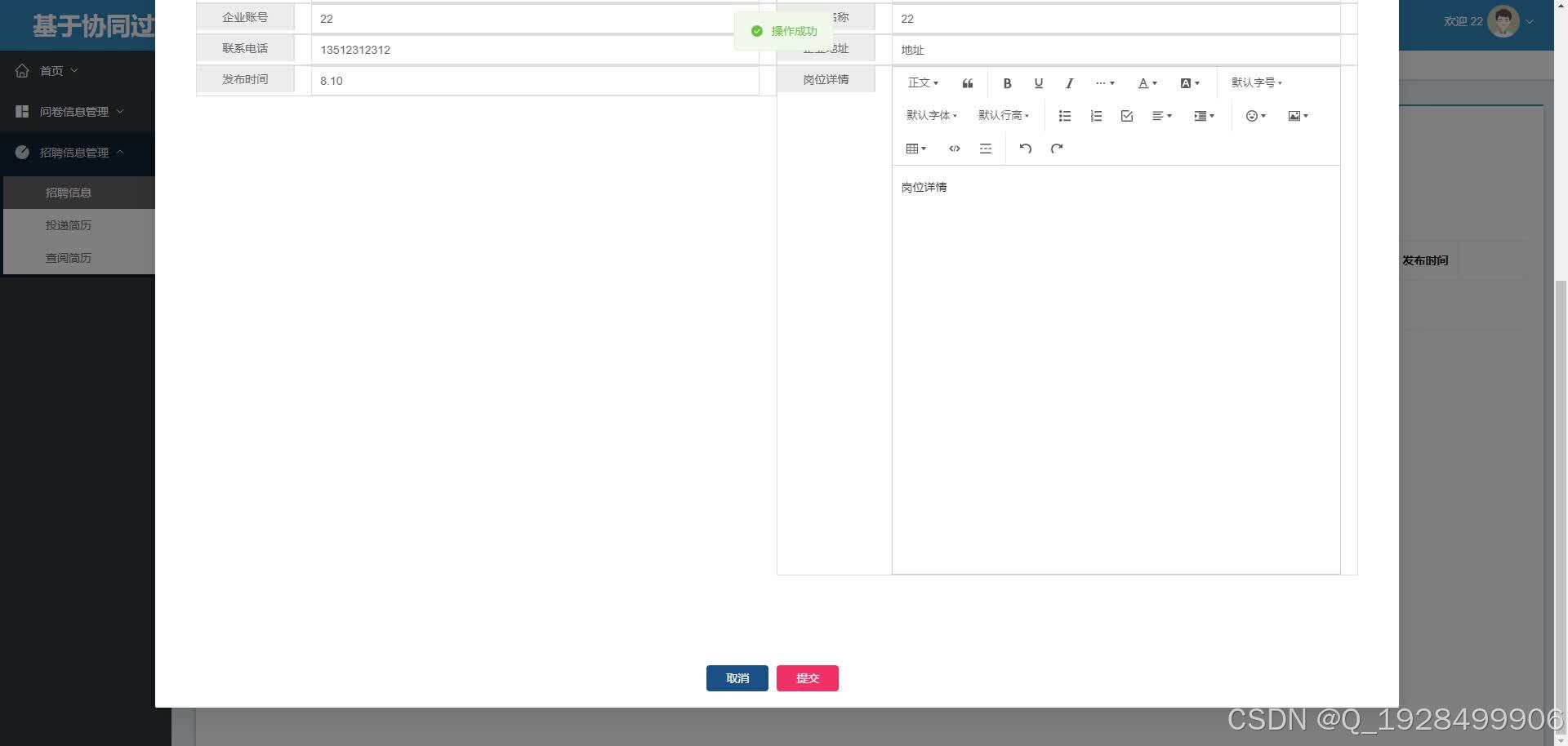Click the 问卷信息管理 grid icon

pos(22,112)
